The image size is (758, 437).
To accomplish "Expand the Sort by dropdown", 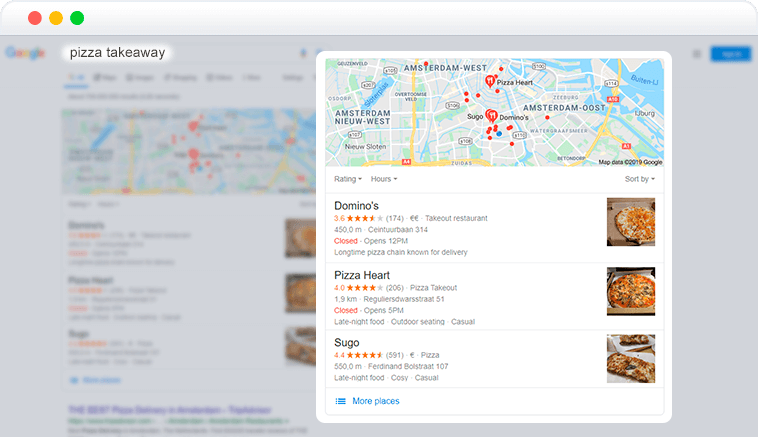I will click(x=640, y=179).
